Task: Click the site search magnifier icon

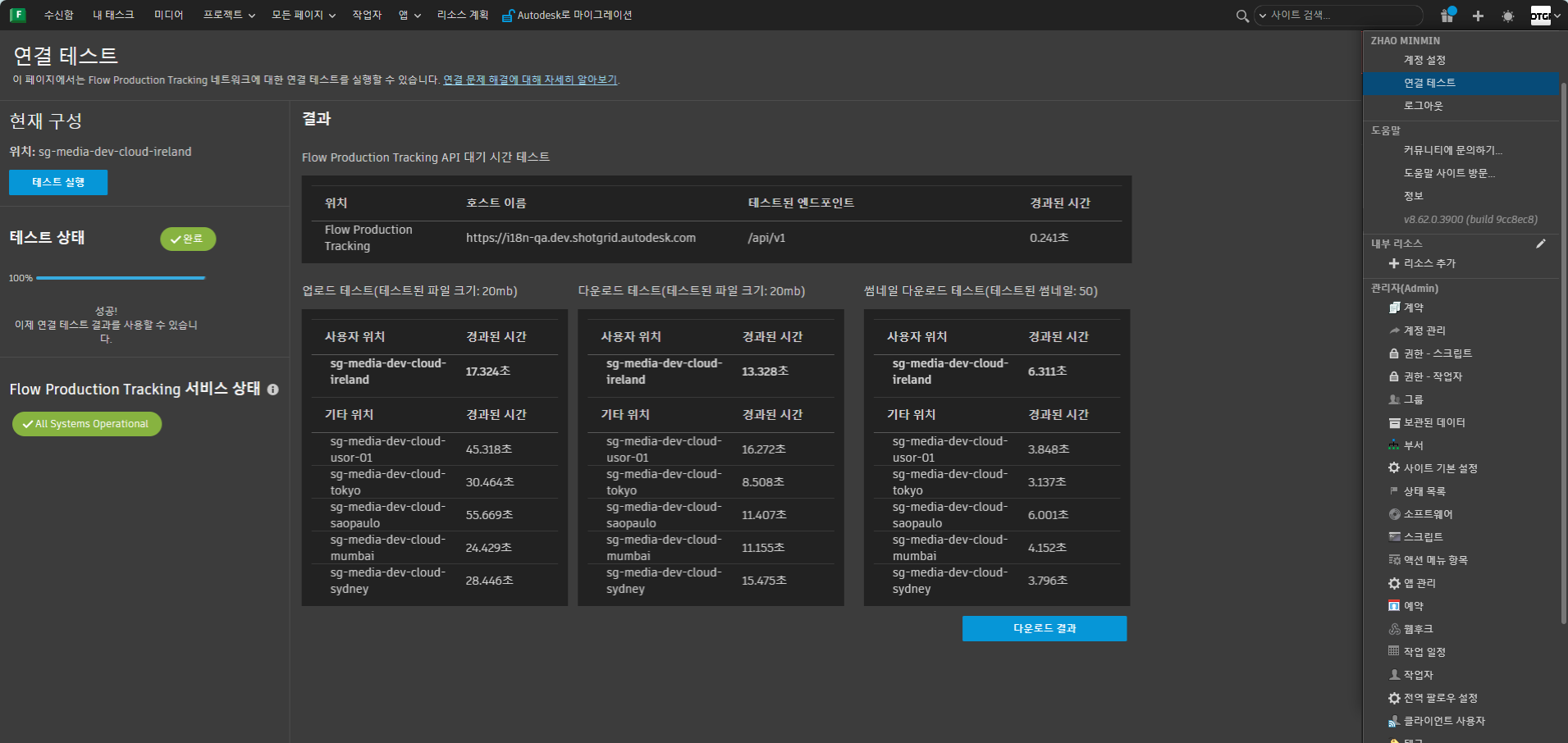Action: click(x=1242, y=16)
